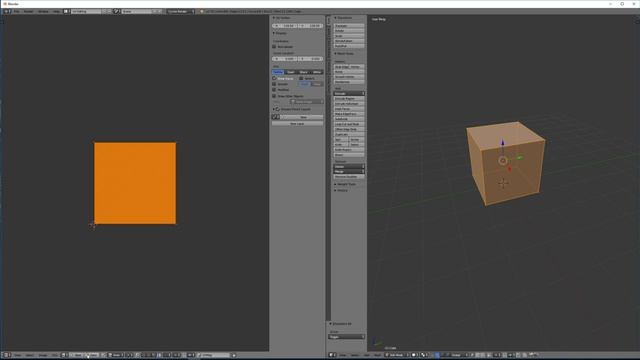Select Black UV edge draw type
This screenshot has width=640, height=360.
click(304, 72)
